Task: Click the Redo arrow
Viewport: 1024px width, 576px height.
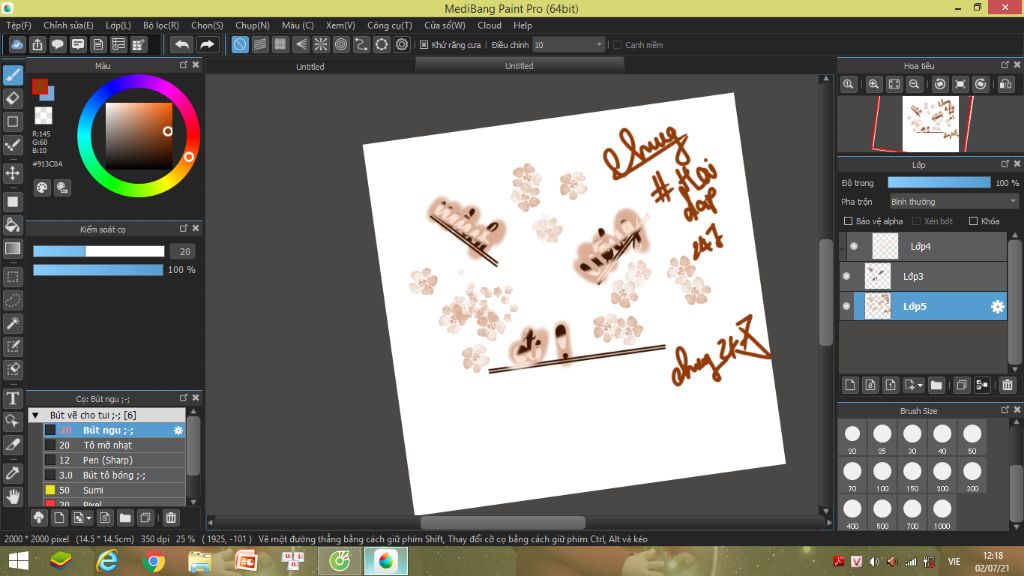Action: pos(207,44)
